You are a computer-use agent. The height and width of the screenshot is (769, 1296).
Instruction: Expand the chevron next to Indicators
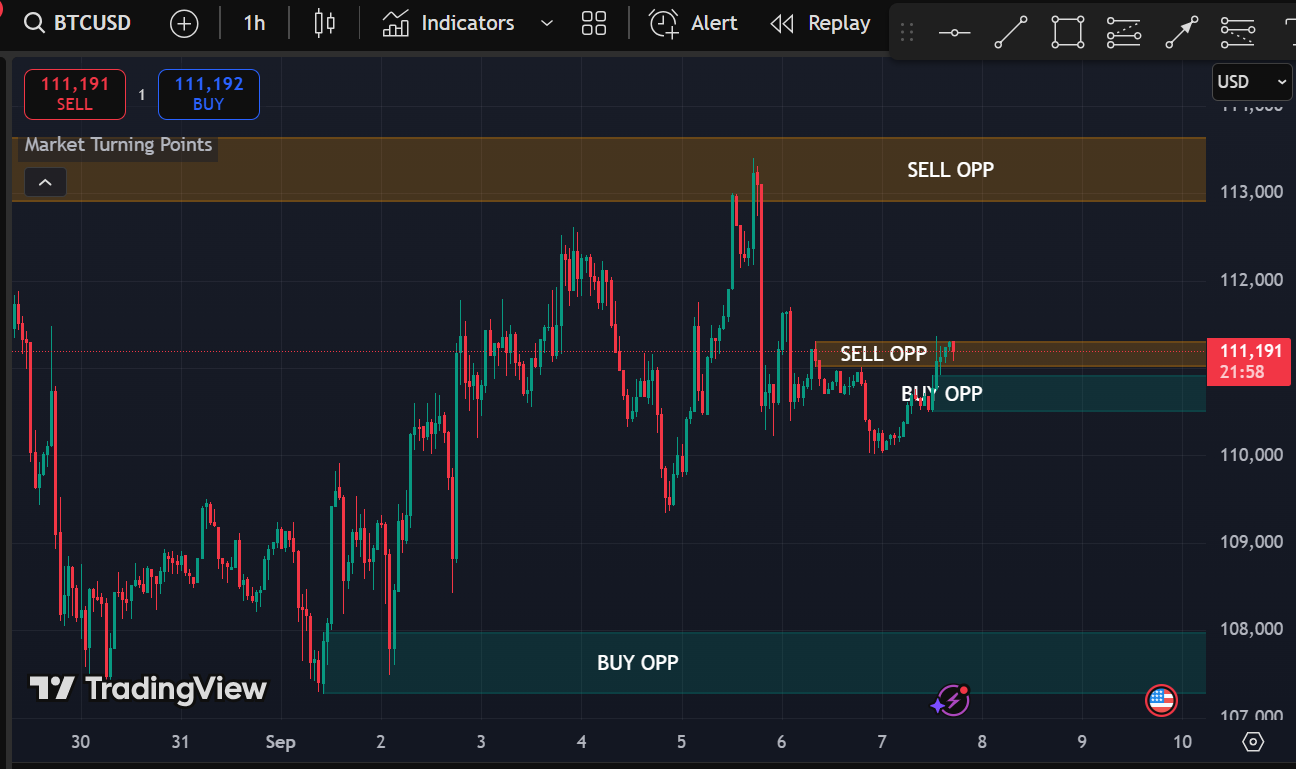[x=546, y=23]
